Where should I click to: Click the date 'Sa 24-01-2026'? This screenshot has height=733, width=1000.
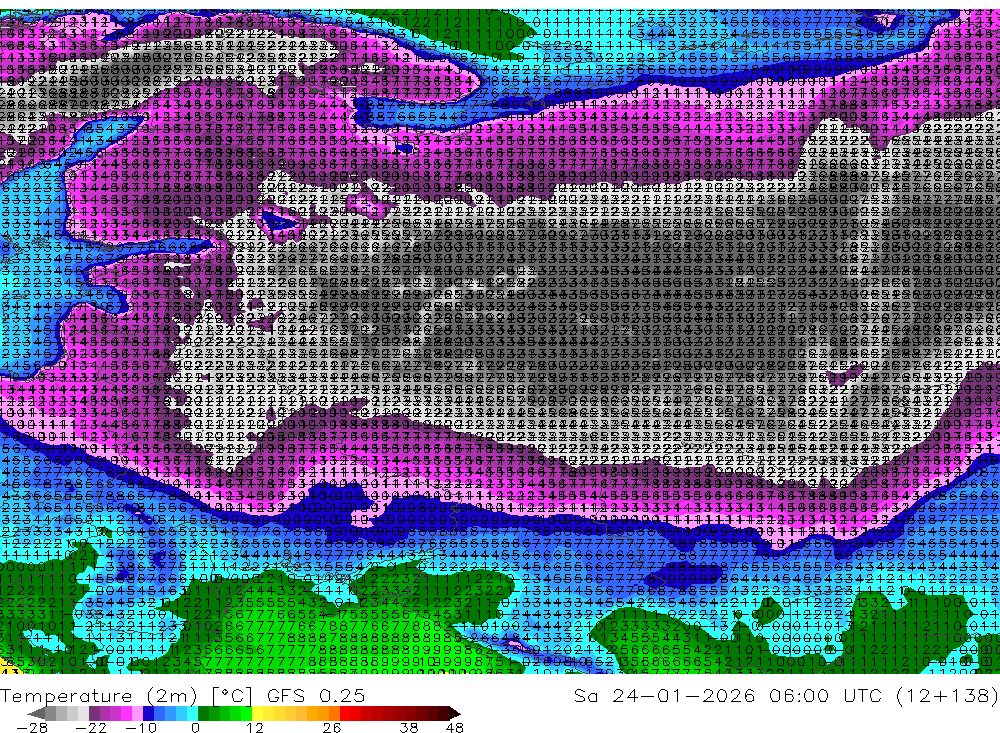(665, 696)
